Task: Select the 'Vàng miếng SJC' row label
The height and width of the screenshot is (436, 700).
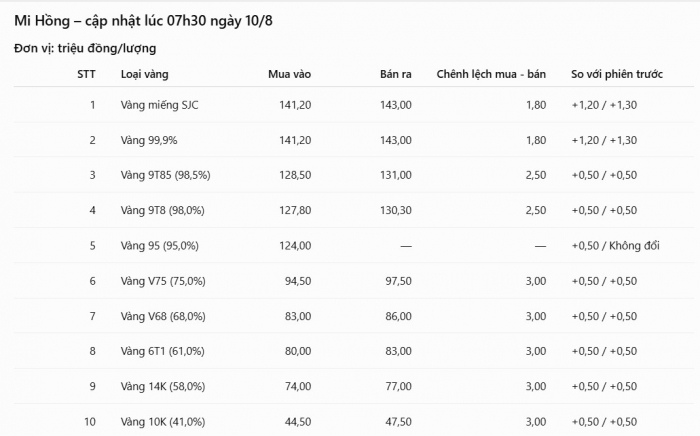Action: [159, 105]
